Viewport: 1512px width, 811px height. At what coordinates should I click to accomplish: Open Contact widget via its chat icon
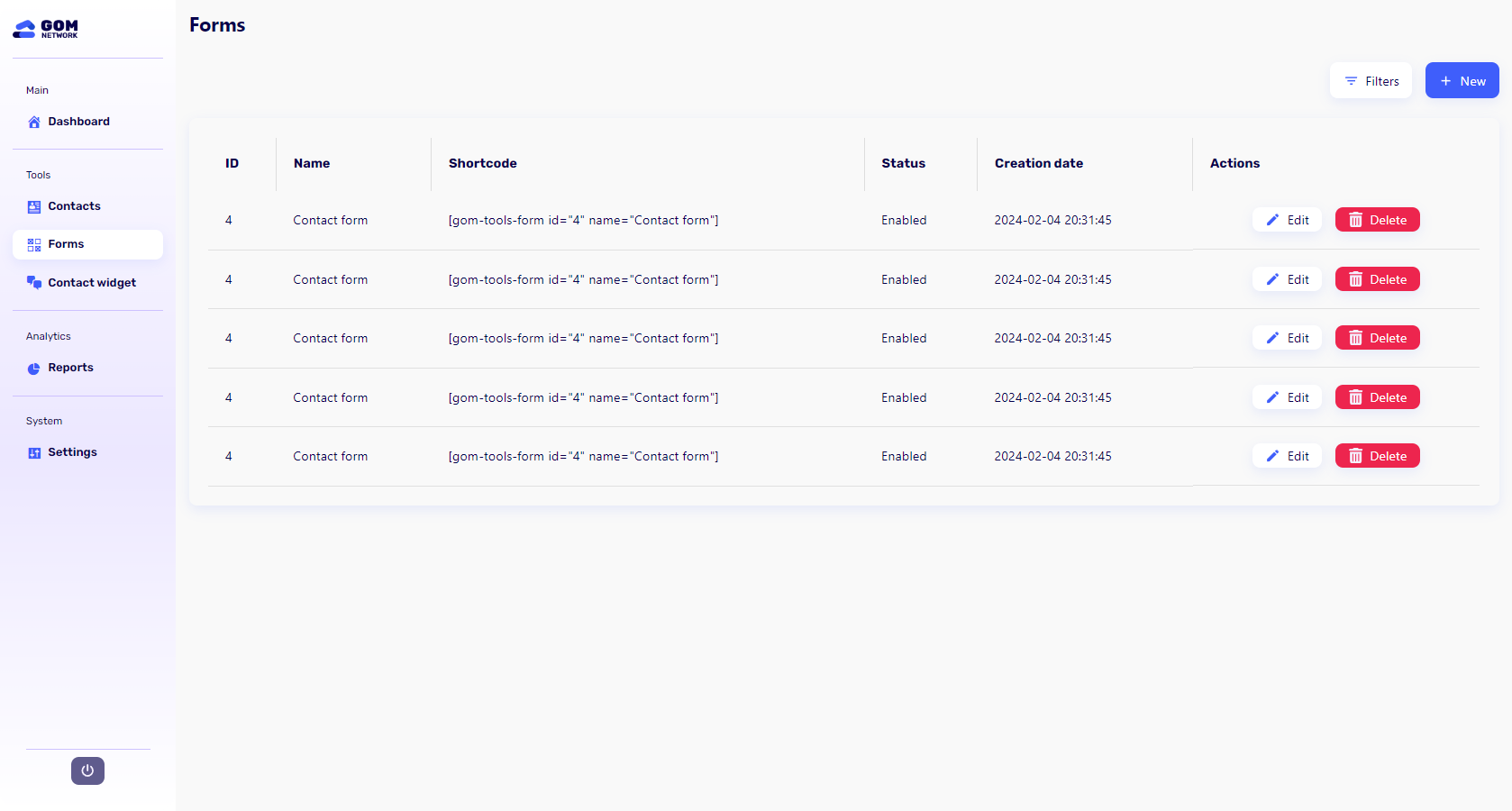tap(34, 283)
